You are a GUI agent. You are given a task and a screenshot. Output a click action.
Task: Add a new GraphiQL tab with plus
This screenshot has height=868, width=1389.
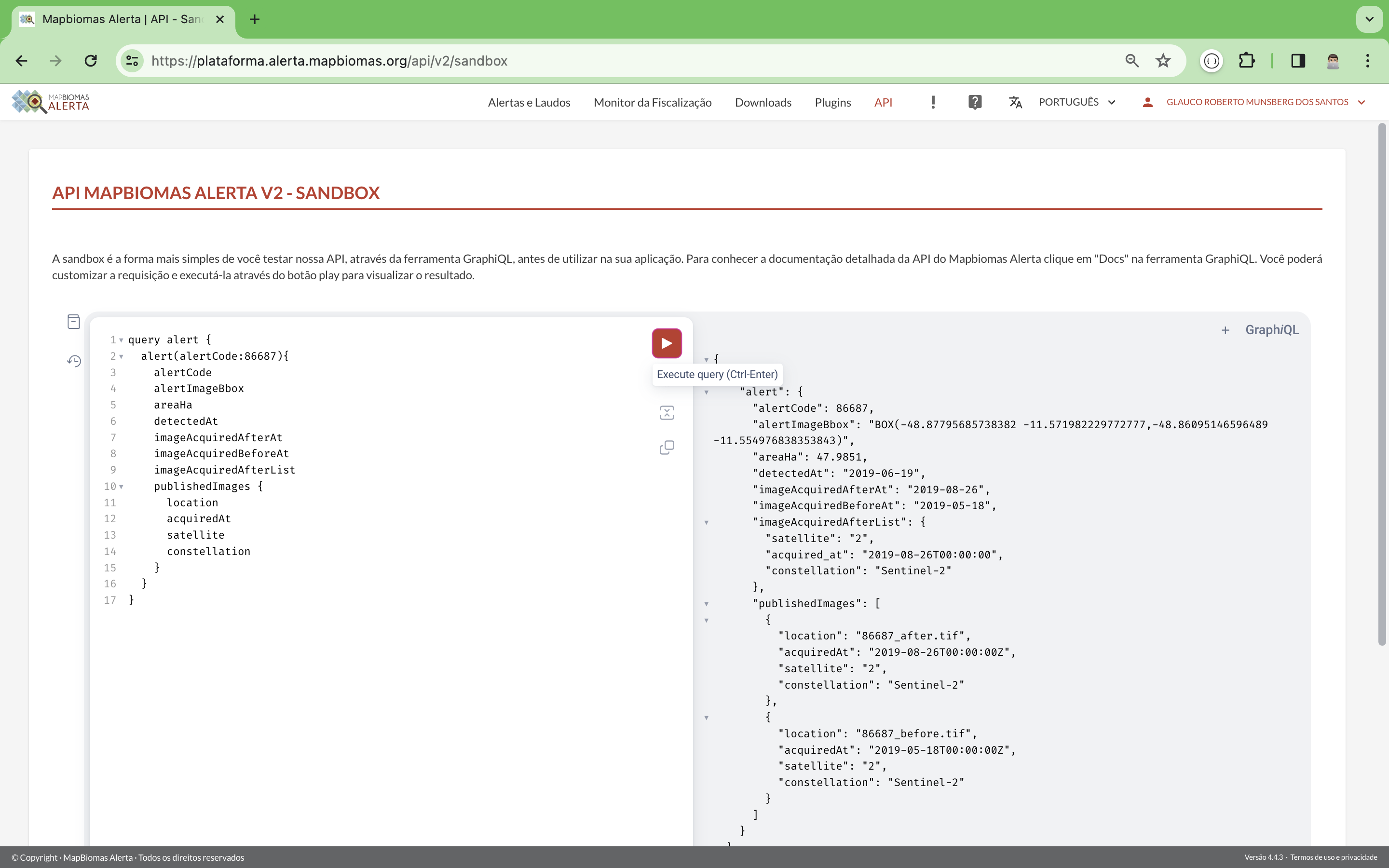pos(1226,330)
